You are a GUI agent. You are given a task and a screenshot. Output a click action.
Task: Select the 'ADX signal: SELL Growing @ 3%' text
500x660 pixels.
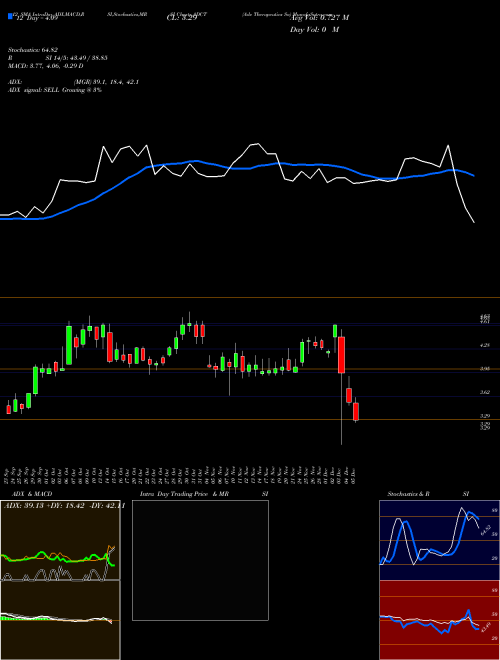tap(55, 90)
